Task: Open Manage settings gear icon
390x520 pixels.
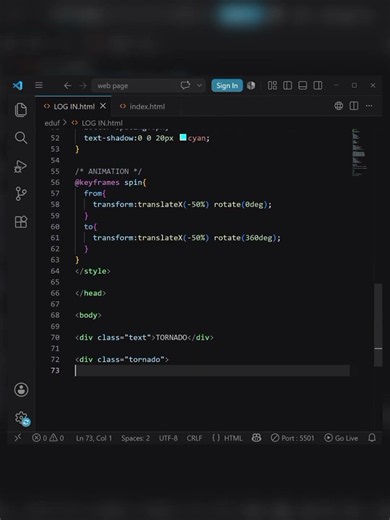Action: pos(22,418)
